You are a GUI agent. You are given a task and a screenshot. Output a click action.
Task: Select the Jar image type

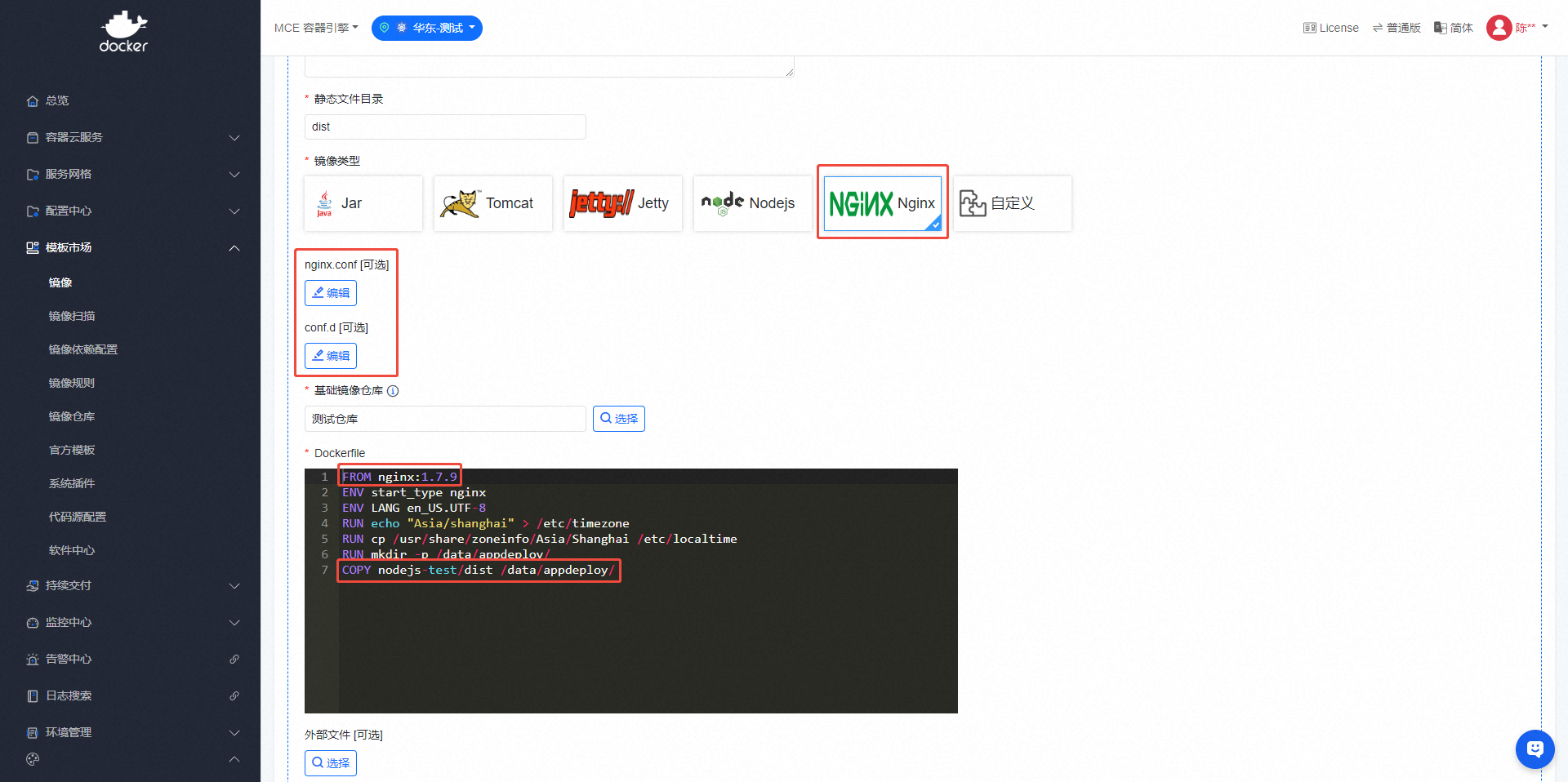pos(363,203)
